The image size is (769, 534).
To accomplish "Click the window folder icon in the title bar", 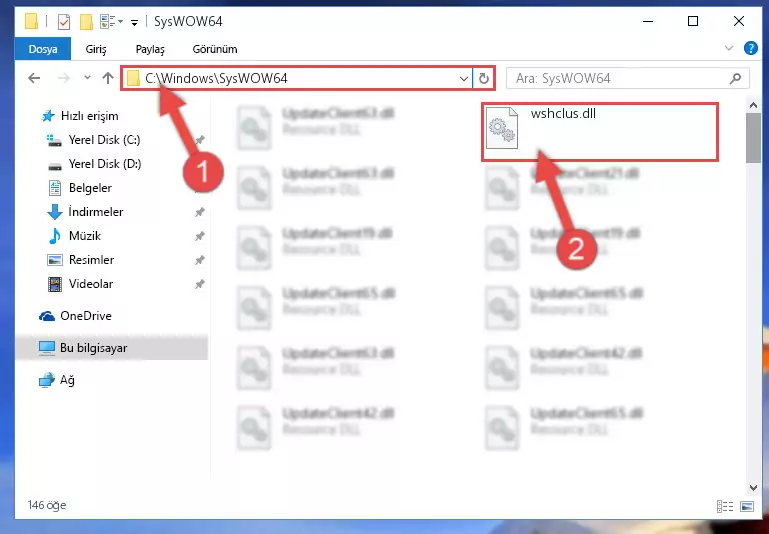I will [x=31, y=22].
